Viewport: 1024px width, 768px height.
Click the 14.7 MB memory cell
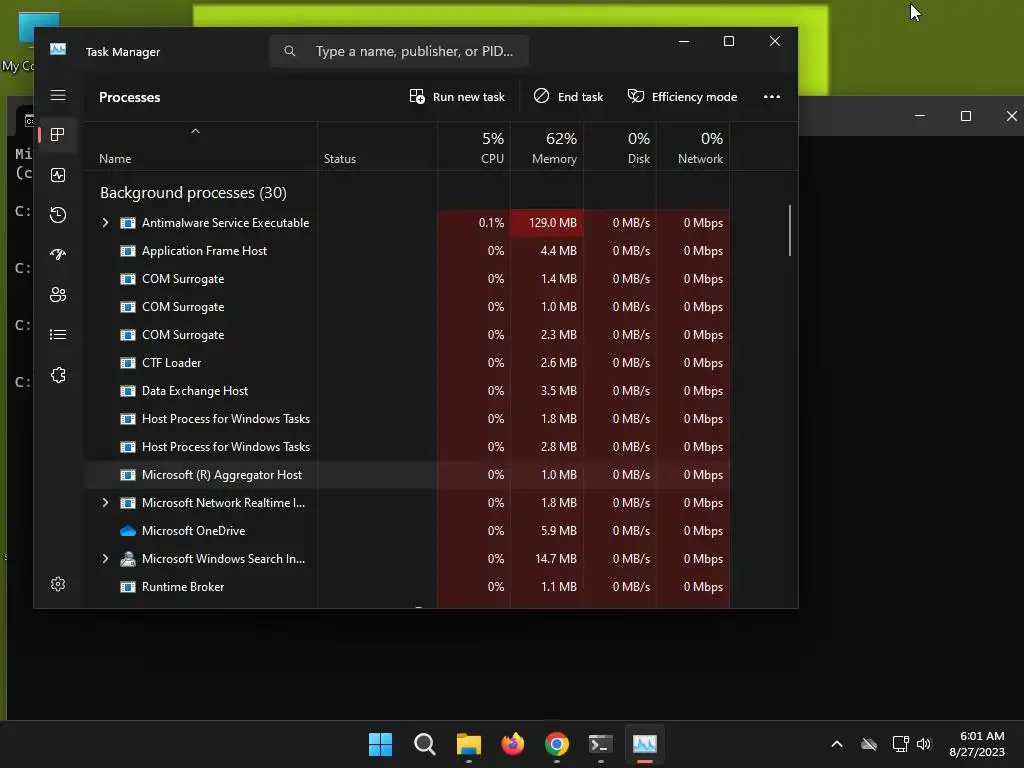pyautogui.click(x=547, y=559)
